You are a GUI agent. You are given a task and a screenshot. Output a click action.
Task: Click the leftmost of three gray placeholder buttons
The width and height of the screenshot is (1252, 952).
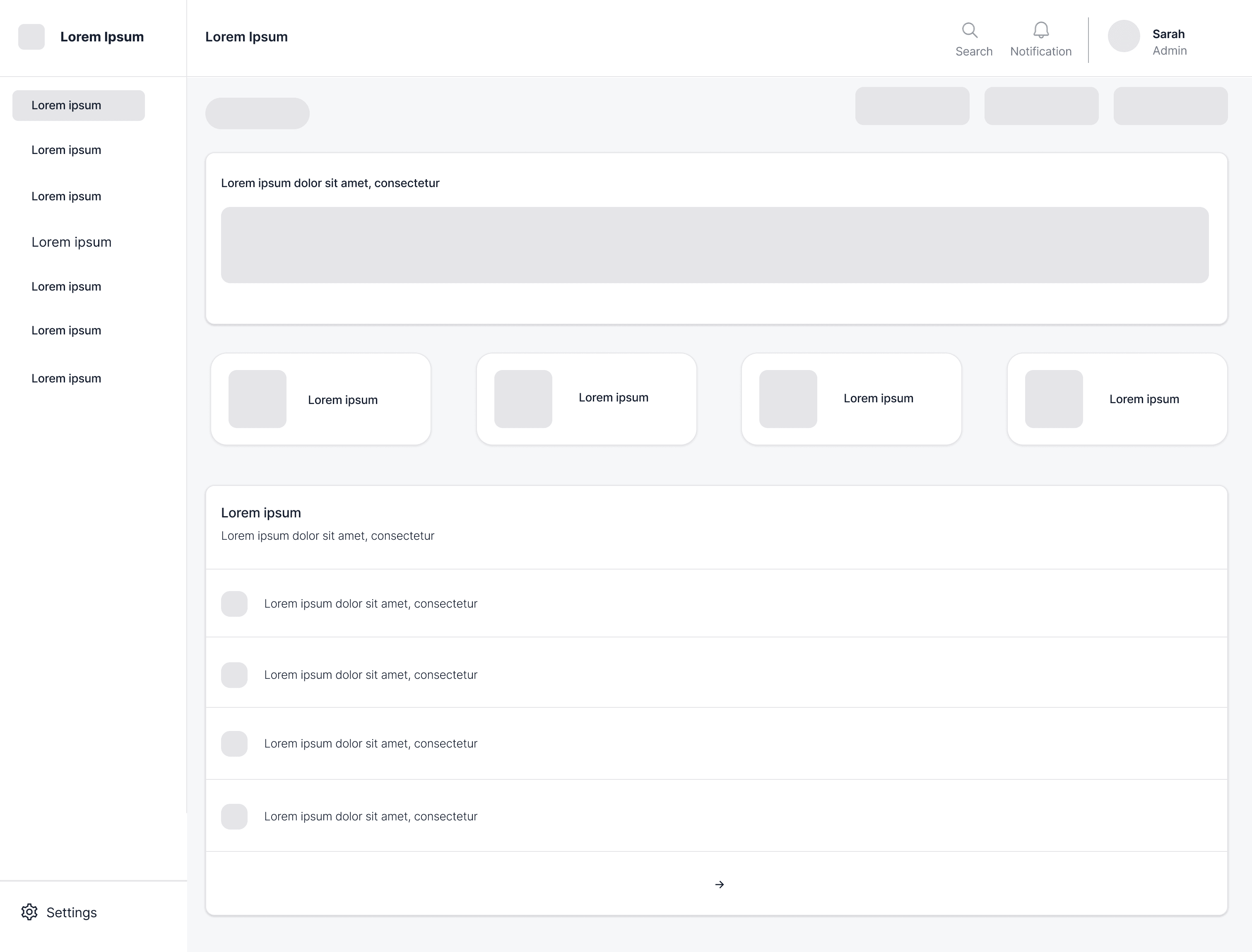coord(912,106)
